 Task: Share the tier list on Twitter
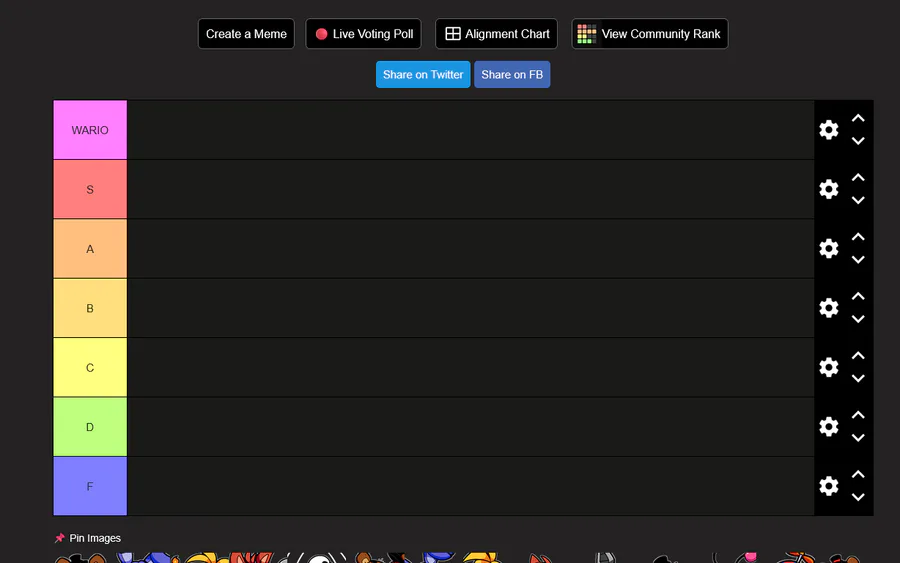click(x=423, y=75)
